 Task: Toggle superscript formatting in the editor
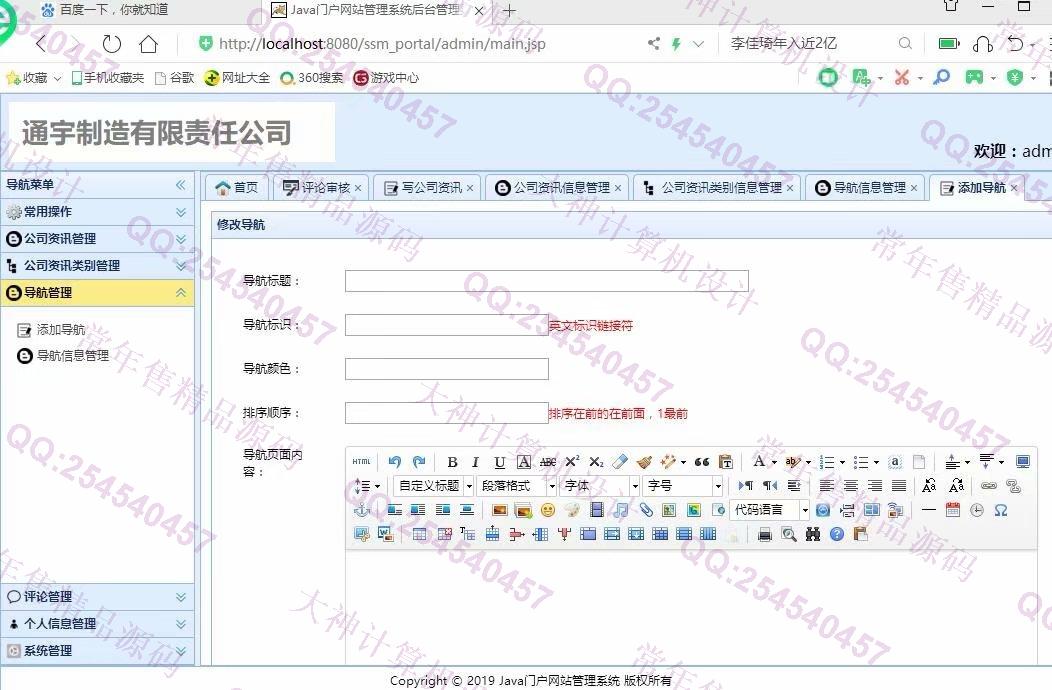572,462
